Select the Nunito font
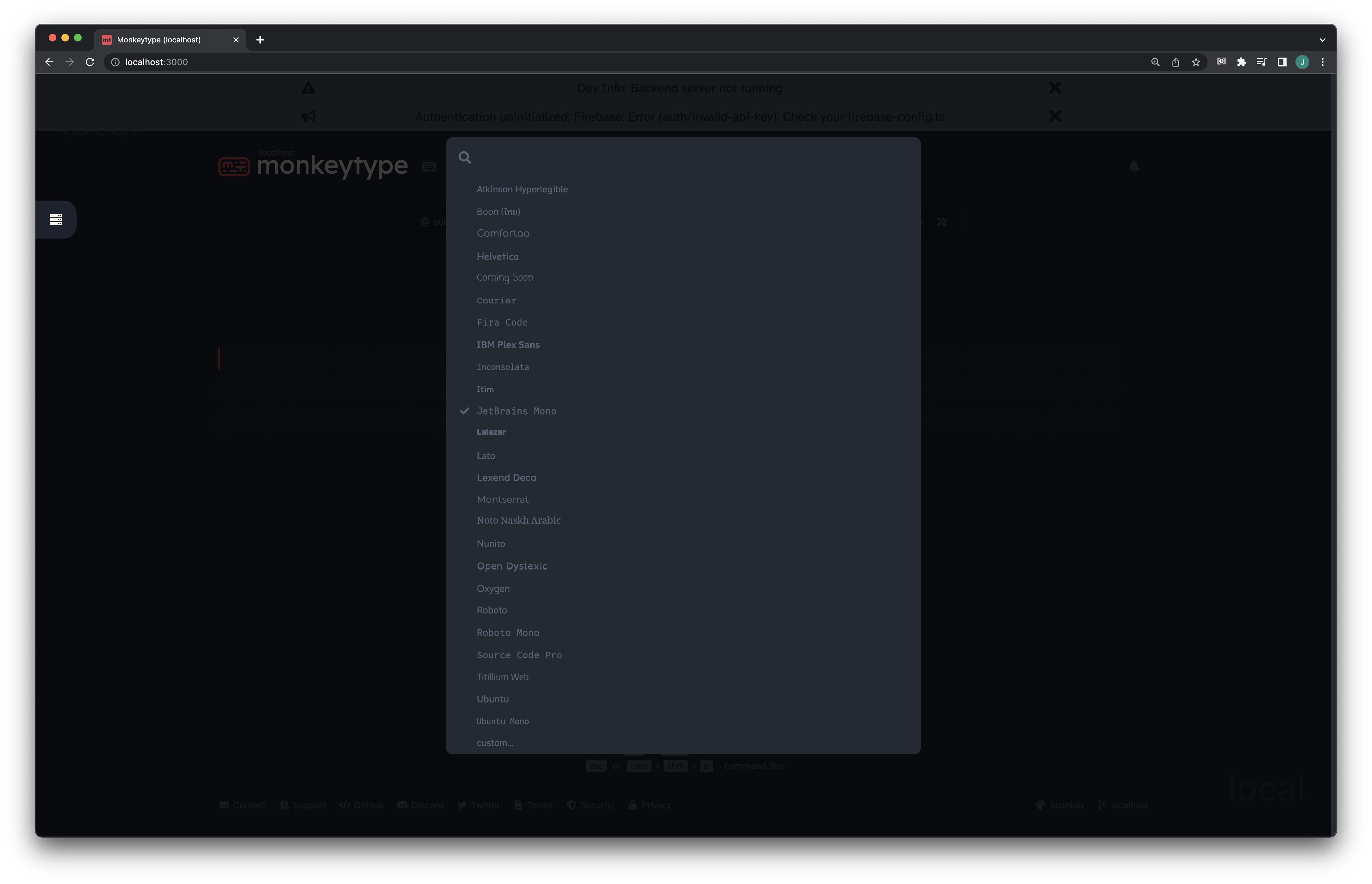This screenshot has height=884, width=1372. 683,544
